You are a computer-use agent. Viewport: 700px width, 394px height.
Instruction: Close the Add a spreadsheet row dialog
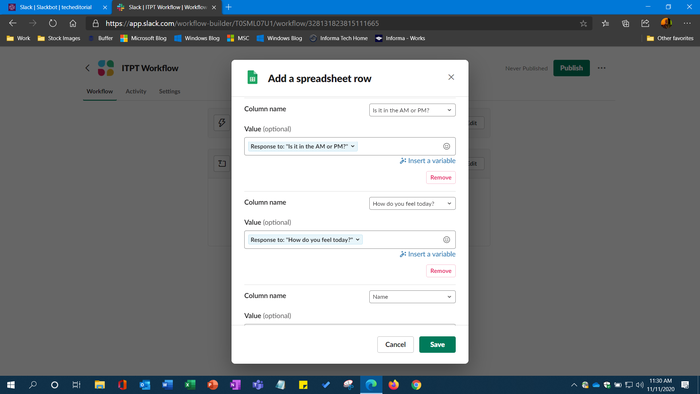coord(451,77)
